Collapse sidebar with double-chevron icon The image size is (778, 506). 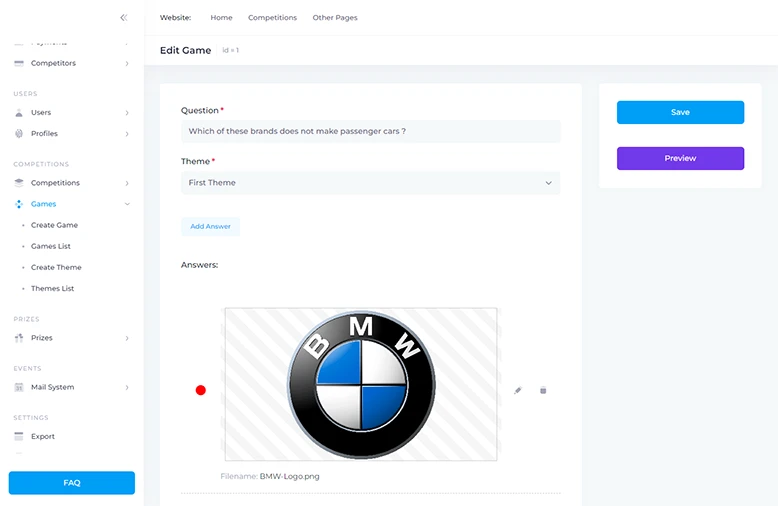click(x=124, y=17)
